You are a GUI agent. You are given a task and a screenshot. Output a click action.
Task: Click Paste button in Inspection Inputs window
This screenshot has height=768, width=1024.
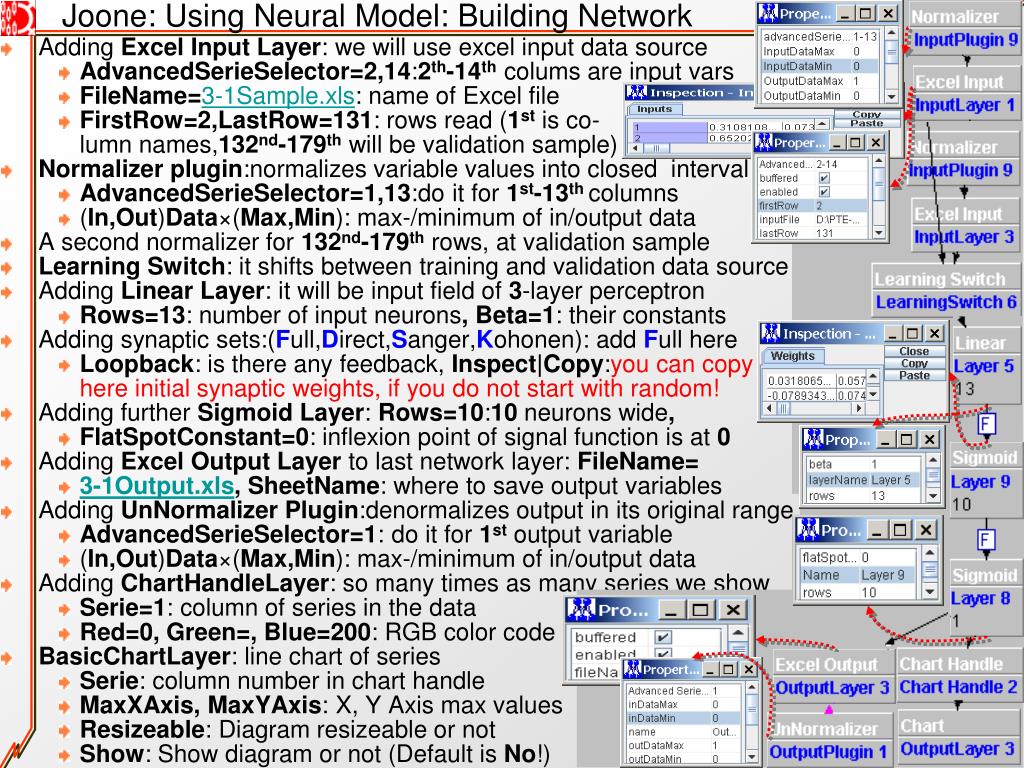[x=867, y=123]
